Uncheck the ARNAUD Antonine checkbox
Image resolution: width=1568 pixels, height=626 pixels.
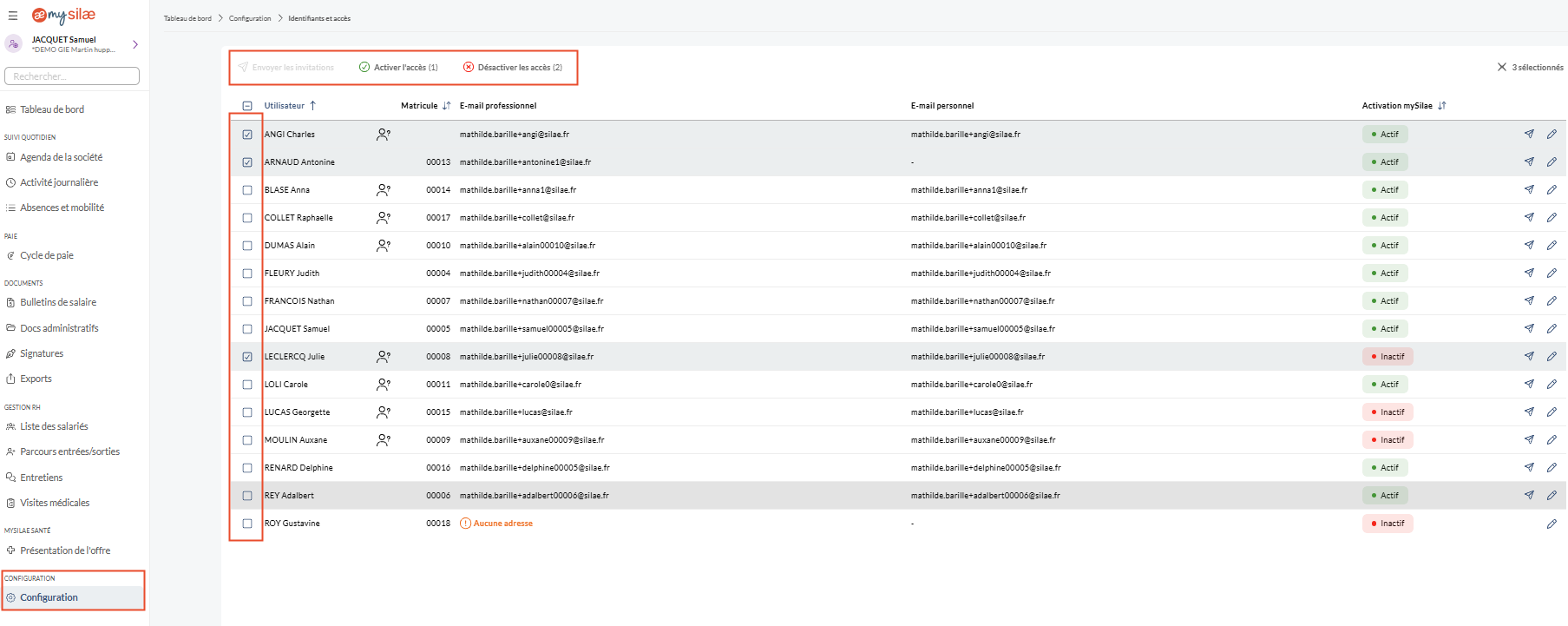click(x=247, y=162)
